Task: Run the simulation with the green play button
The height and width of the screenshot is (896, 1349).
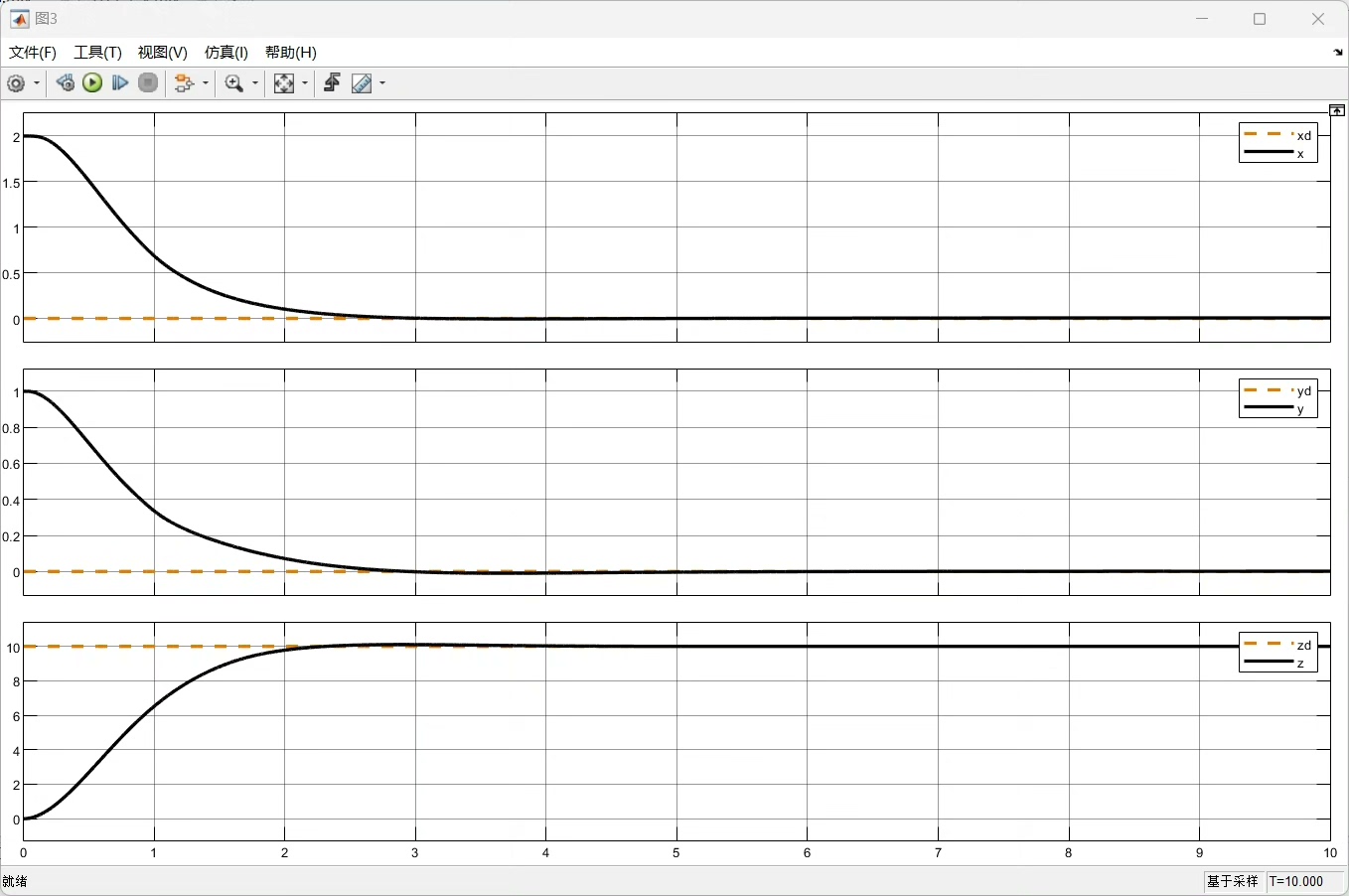Action: [x=93, y=83]
